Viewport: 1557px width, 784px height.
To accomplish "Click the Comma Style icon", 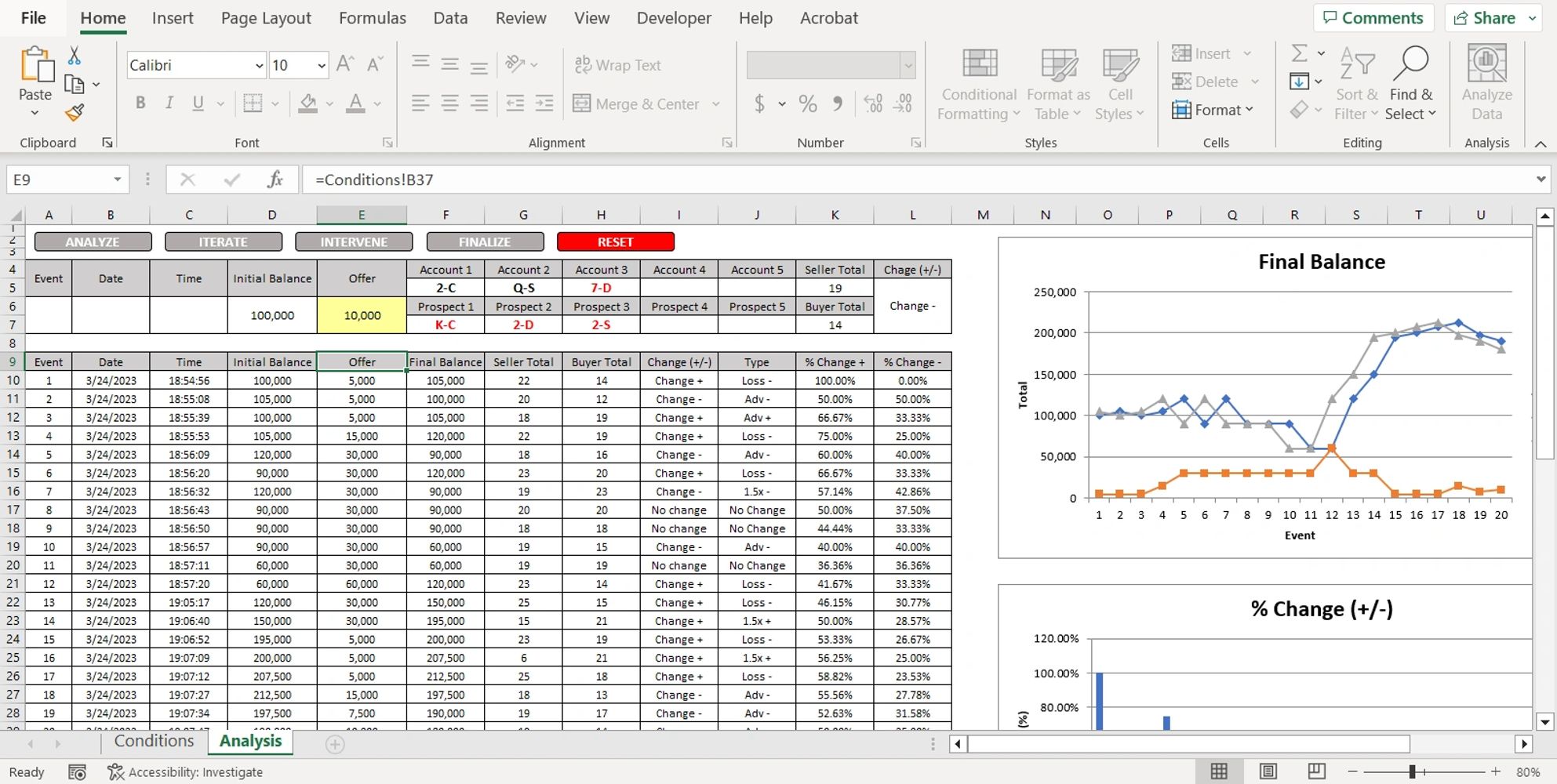I will [838, 103].
